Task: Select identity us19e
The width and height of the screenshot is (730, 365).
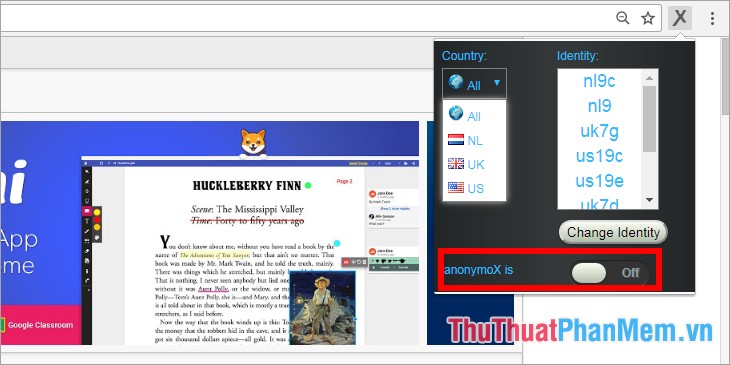Action: click(599, 181)
